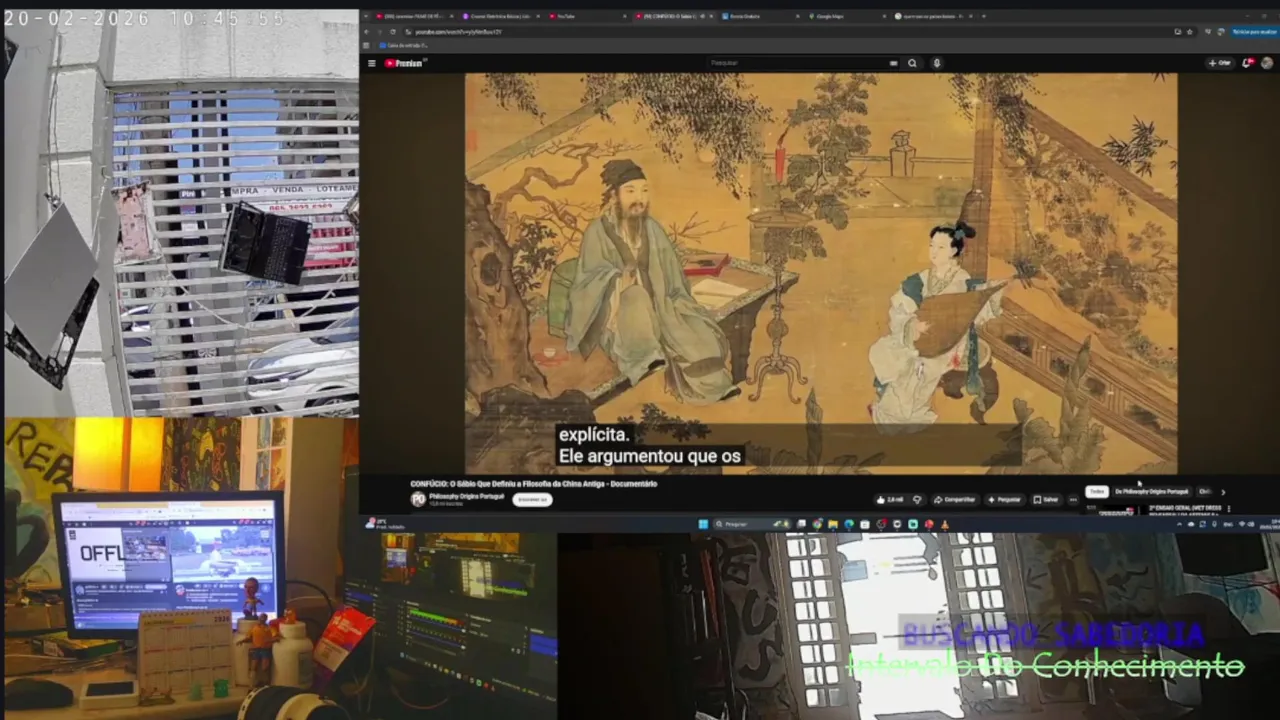Viewport: 1280px width, 720px height.
Task: Go back with the browser back arrow
Action: pyautogui.click(x=366, y=32)
